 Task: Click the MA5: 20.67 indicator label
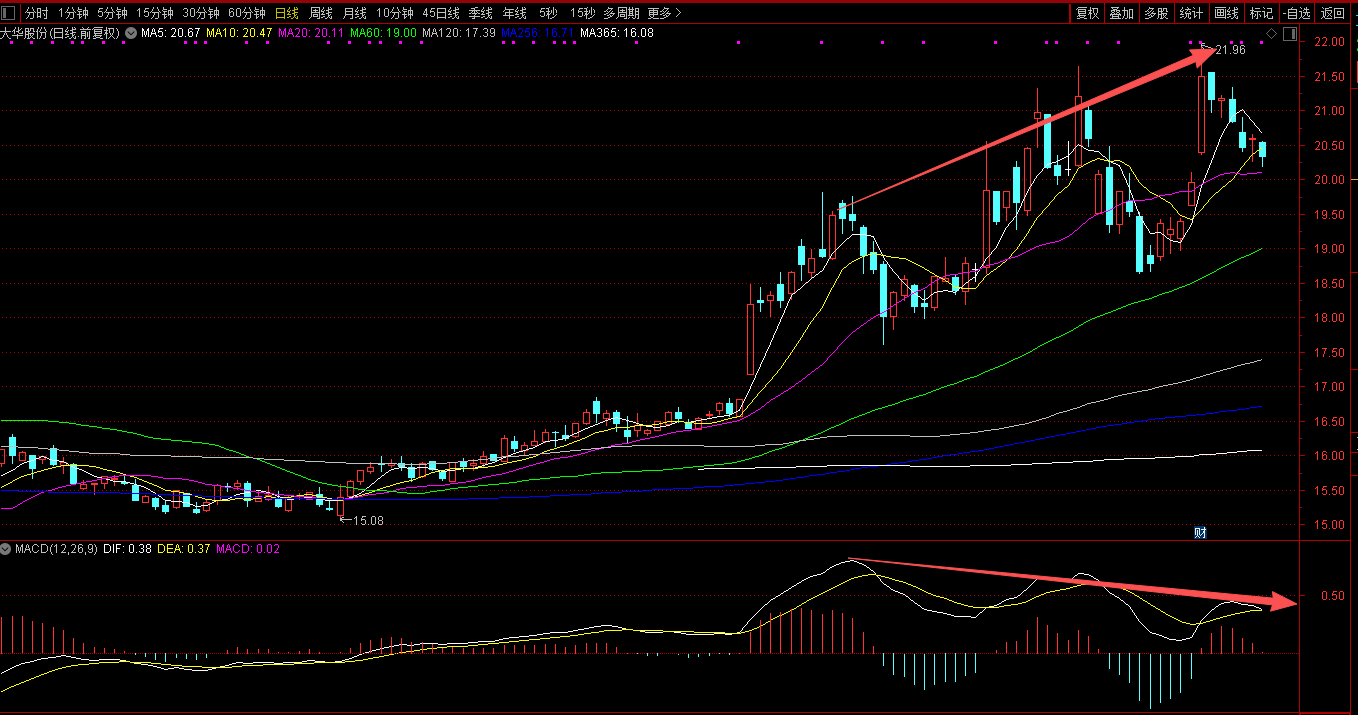tap(170, 33)
